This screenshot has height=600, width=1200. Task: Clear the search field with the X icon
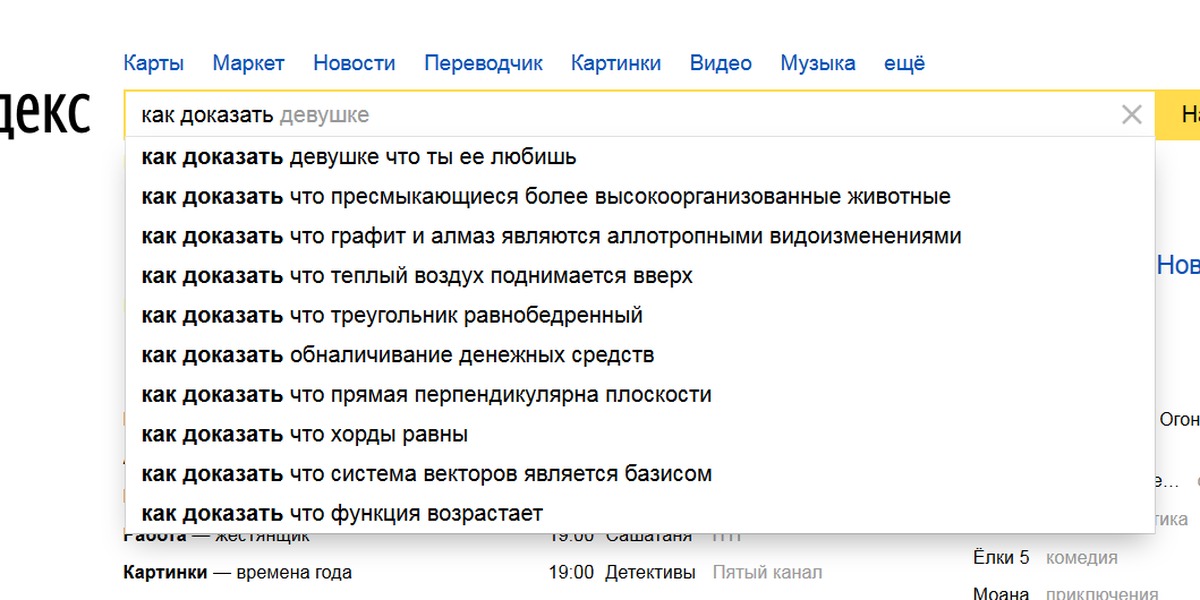(x=1131, y=115)
